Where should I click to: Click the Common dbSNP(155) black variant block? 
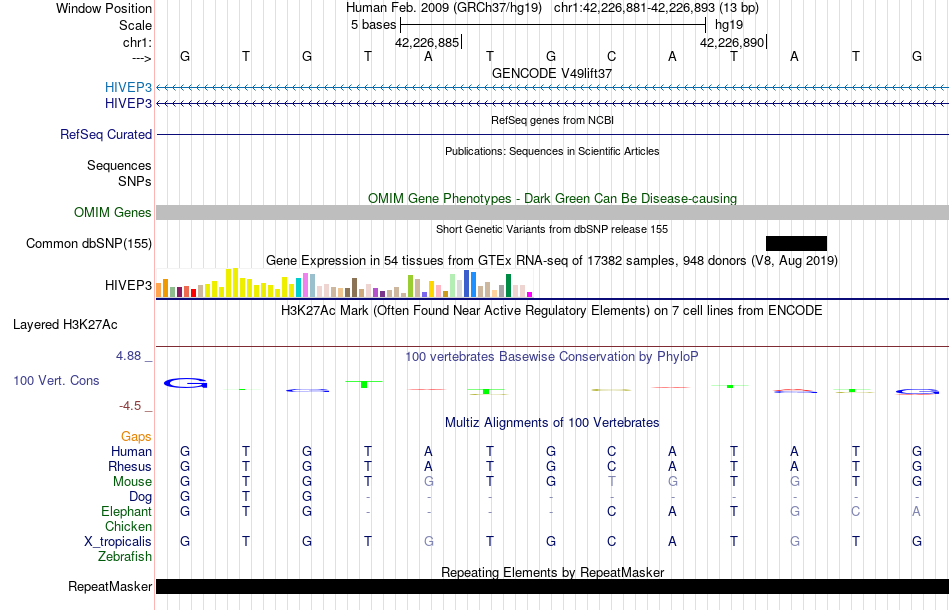(x=796, y=244)
